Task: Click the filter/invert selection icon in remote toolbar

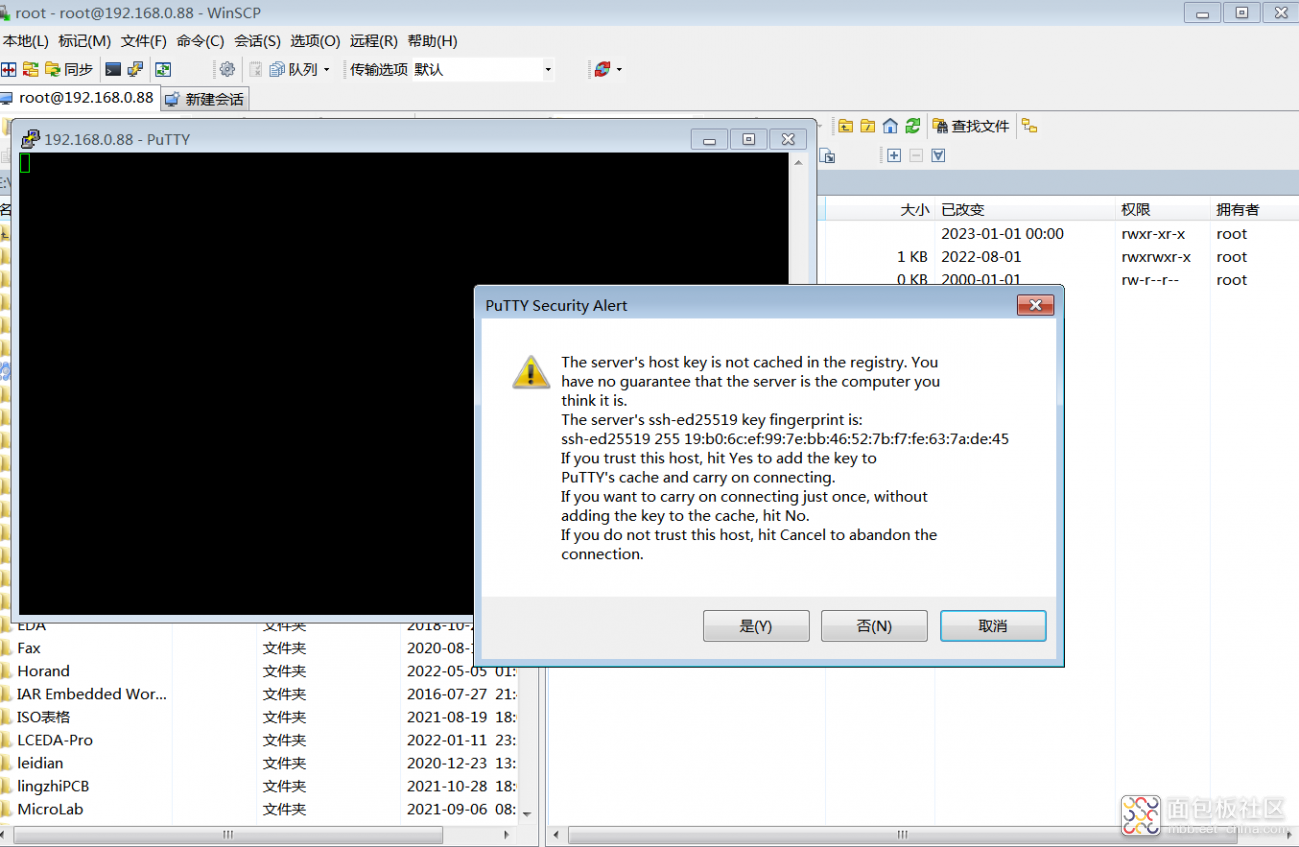Action: click(938, 155)
